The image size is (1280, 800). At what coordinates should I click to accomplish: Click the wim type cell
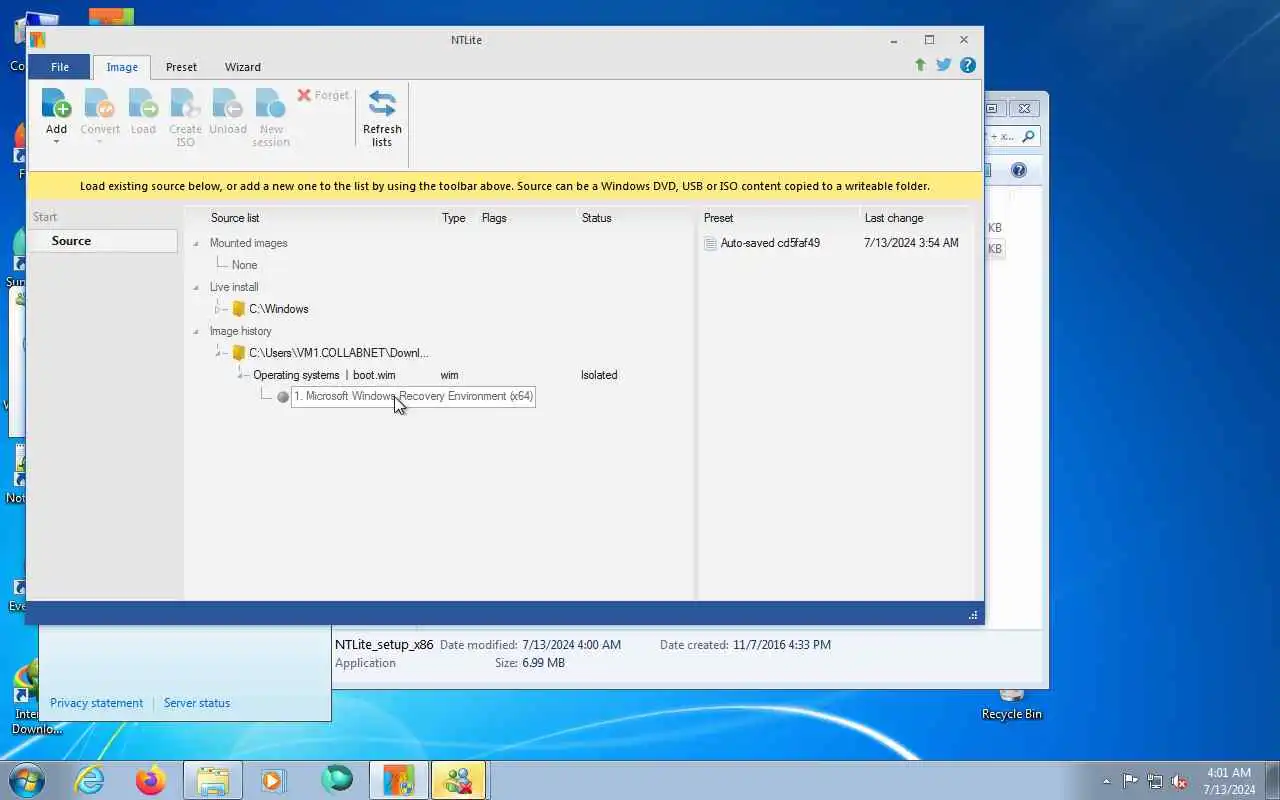click(449, 375)
